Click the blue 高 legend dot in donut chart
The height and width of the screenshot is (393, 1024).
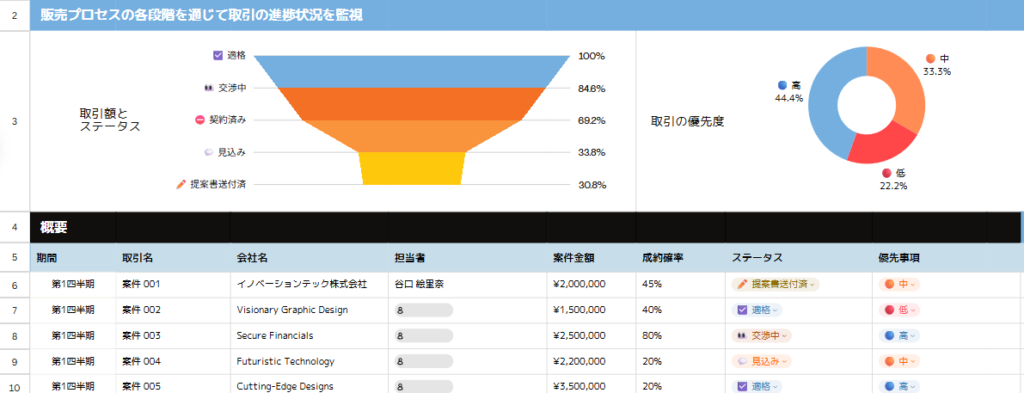pos(783,86)
